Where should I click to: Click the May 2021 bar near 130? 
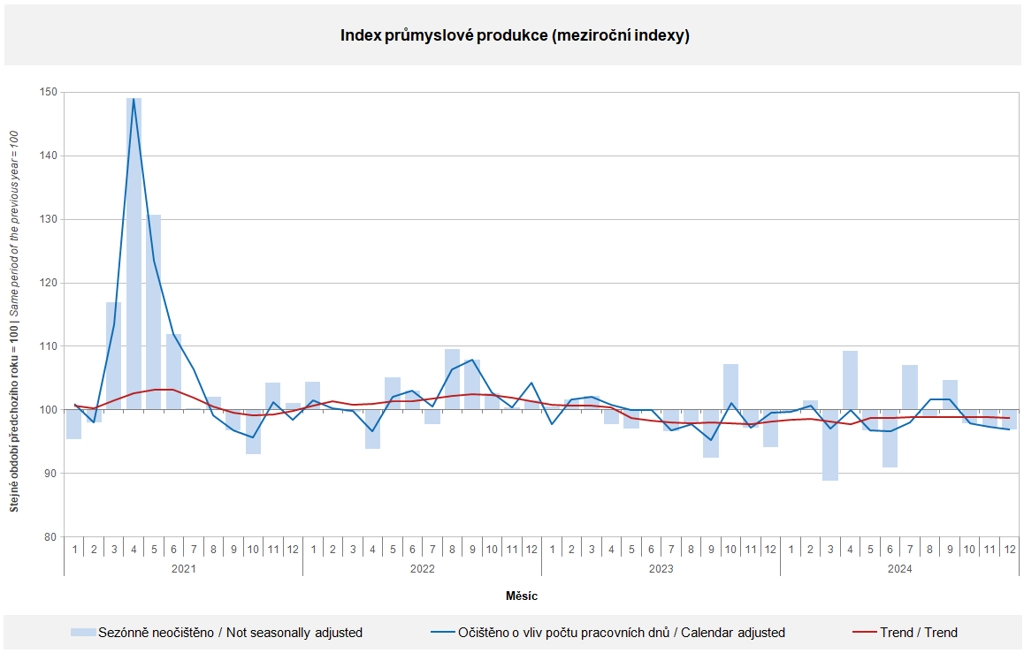pos(154,312)
